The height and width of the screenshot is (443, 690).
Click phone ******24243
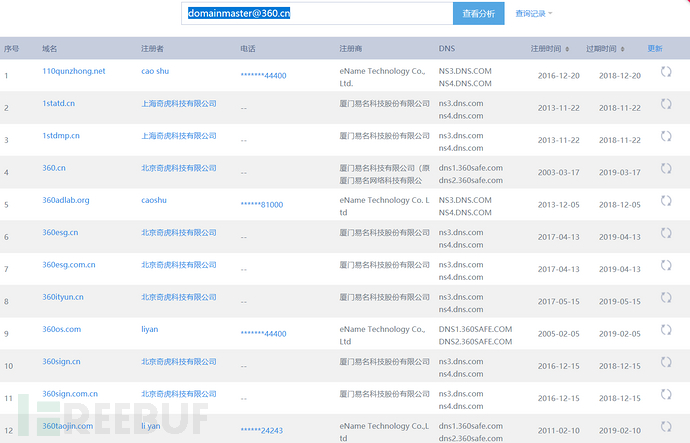pos(262,431)
